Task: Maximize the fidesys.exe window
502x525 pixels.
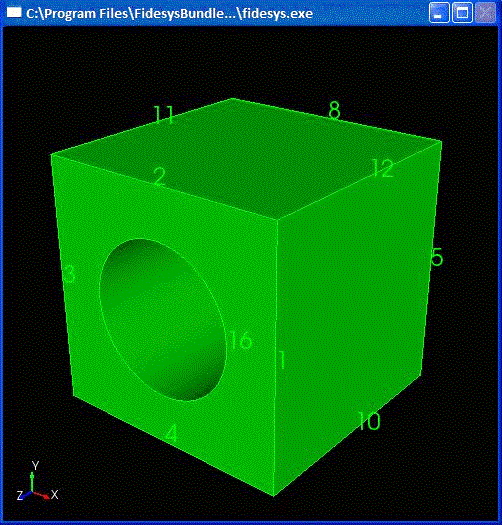Action: [x=462, y=13]
